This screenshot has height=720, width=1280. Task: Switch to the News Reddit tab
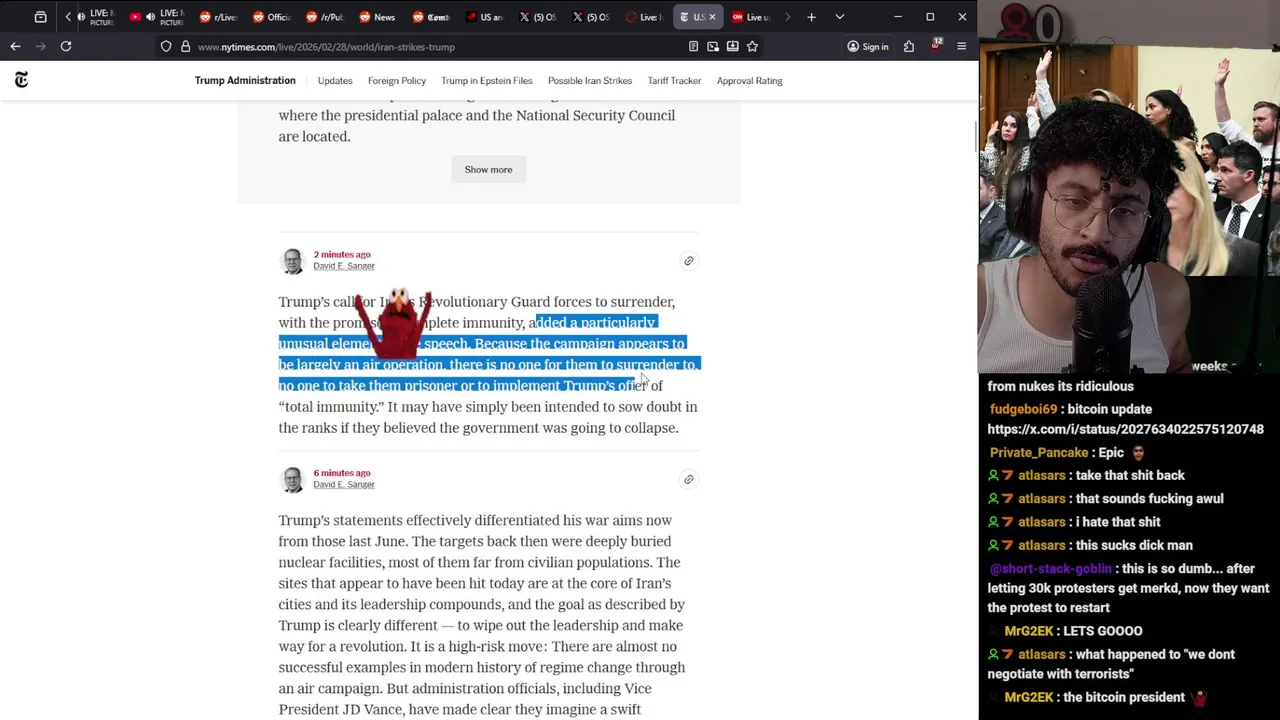377,17
